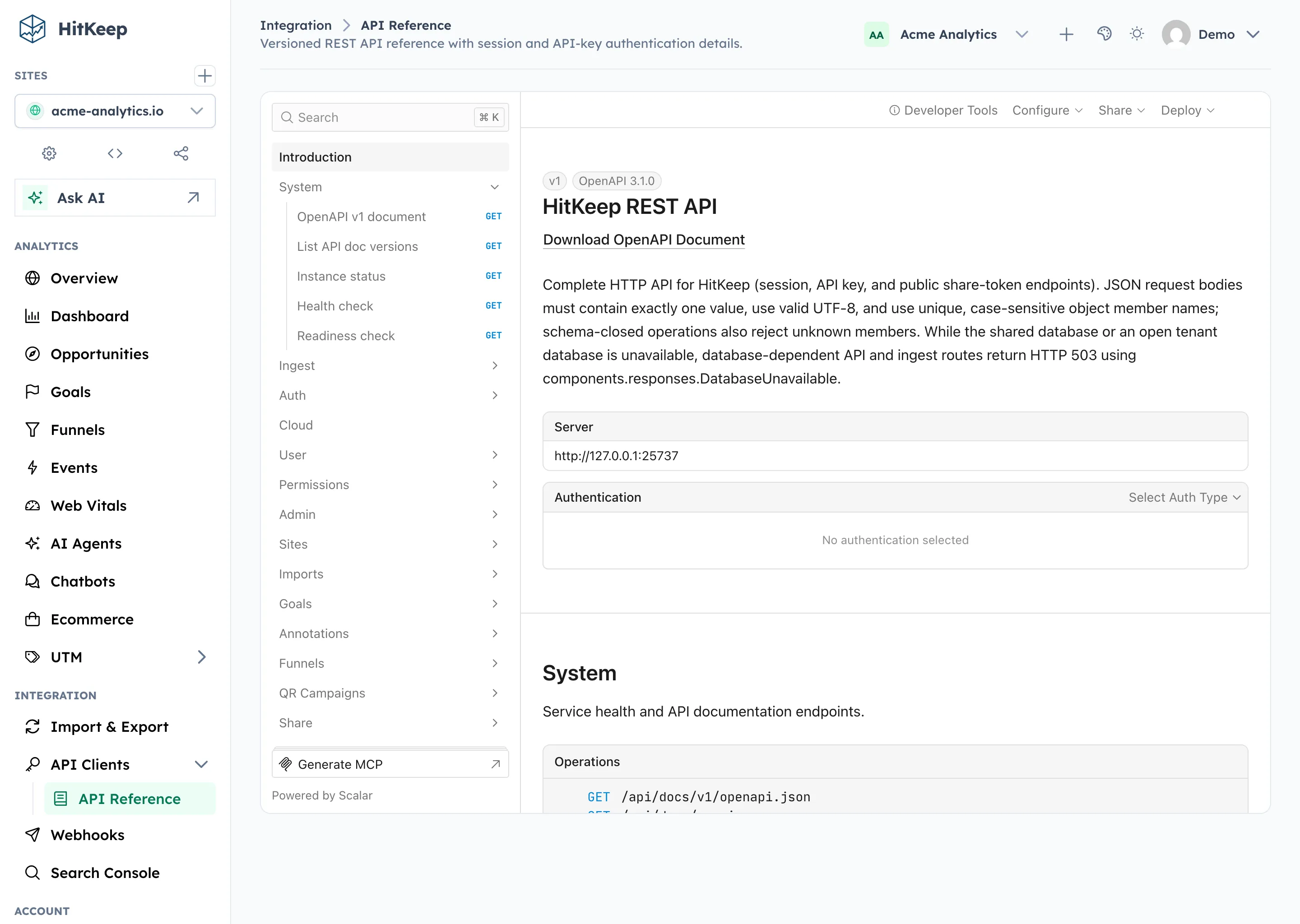1300x924 pixels.
Task: Expand the Auth section
Action: click(390, 395)
